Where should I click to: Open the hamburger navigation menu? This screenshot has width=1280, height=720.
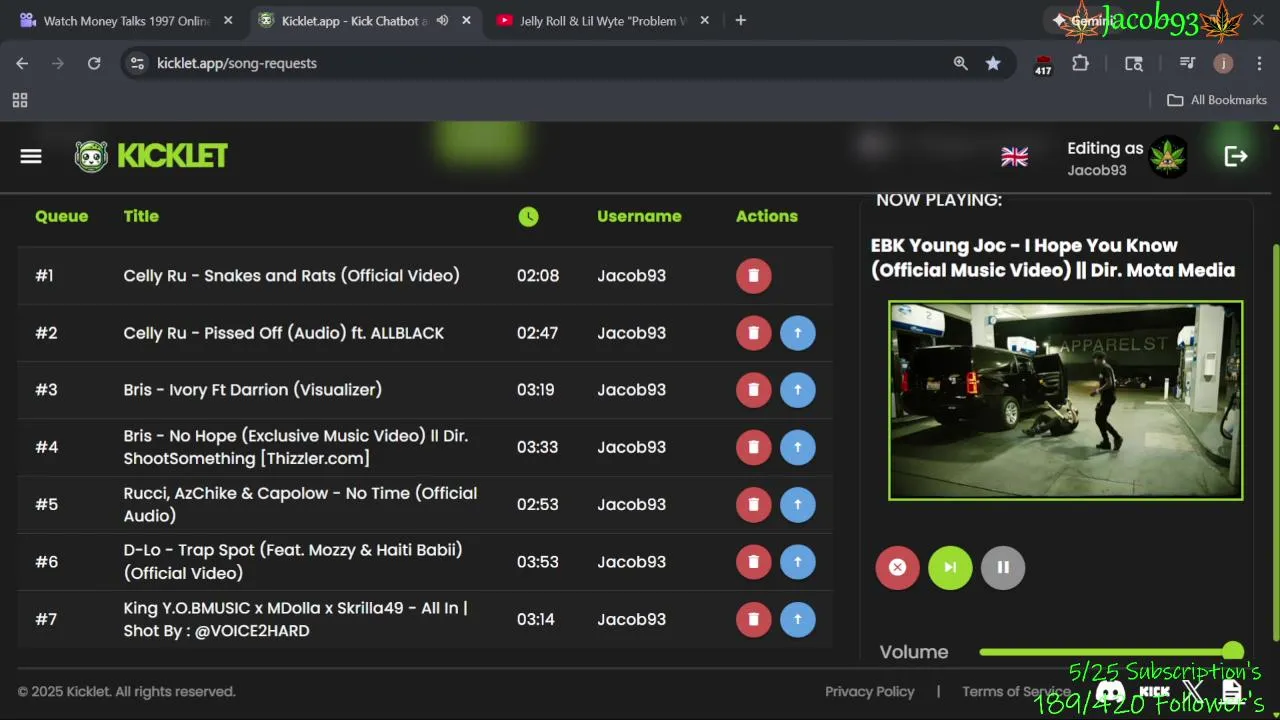point(31,156)
